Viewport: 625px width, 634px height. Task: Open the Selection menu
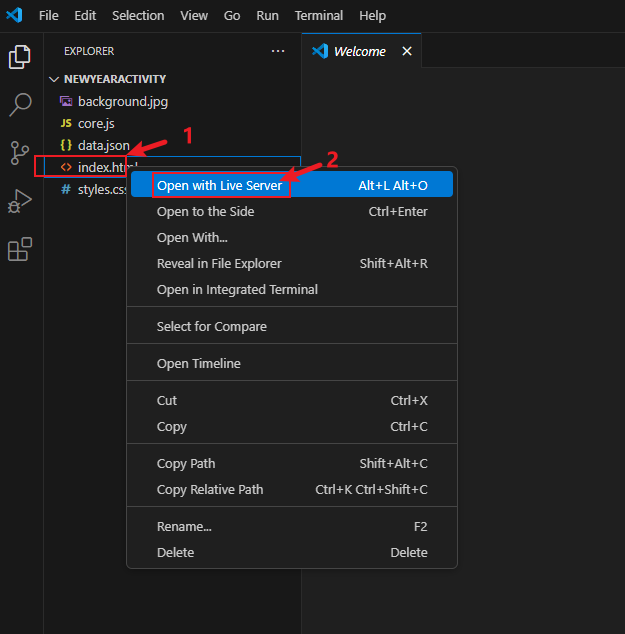tap(138, 15)
